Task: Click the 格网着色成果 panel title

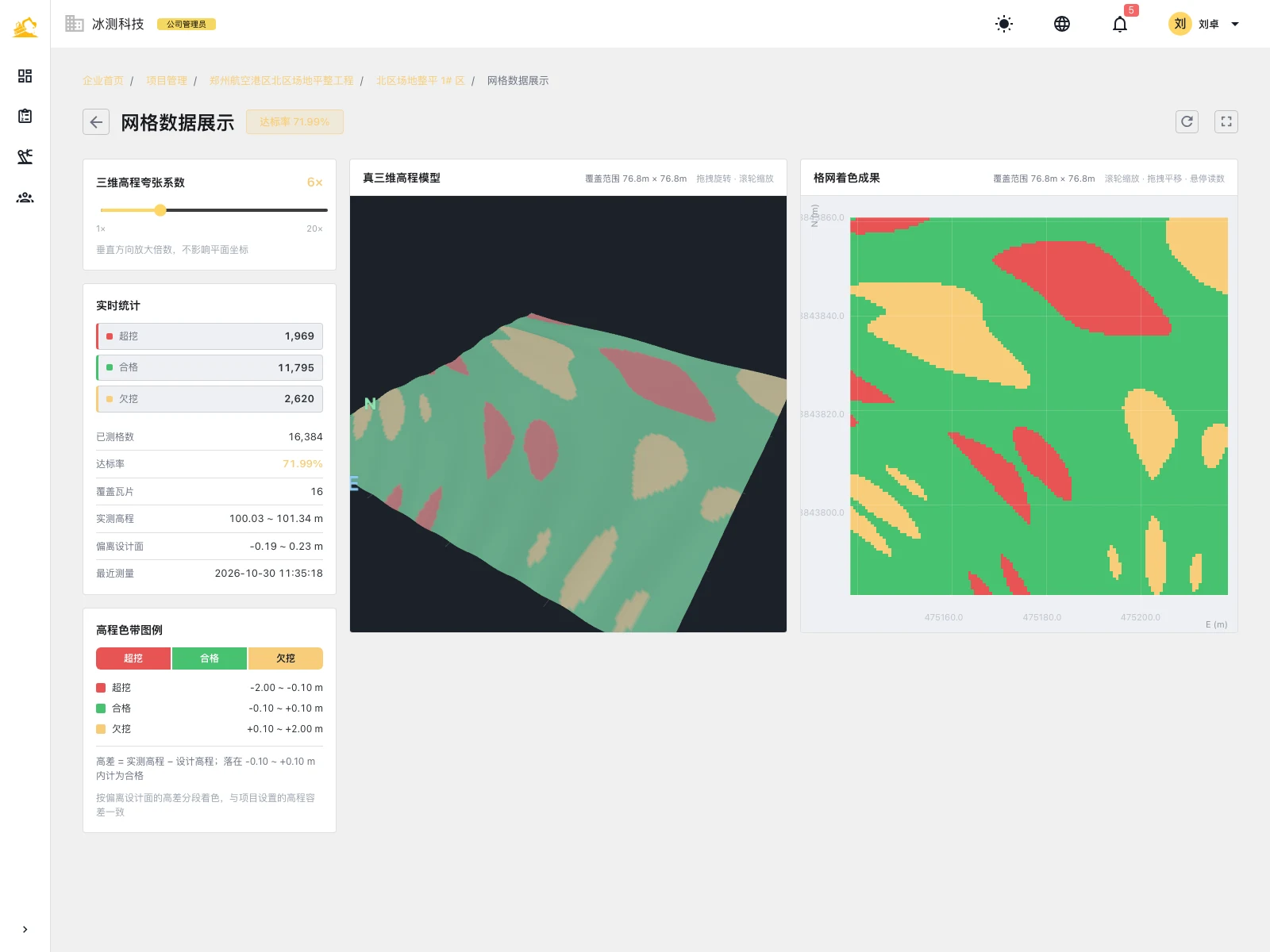Action: 847,178
